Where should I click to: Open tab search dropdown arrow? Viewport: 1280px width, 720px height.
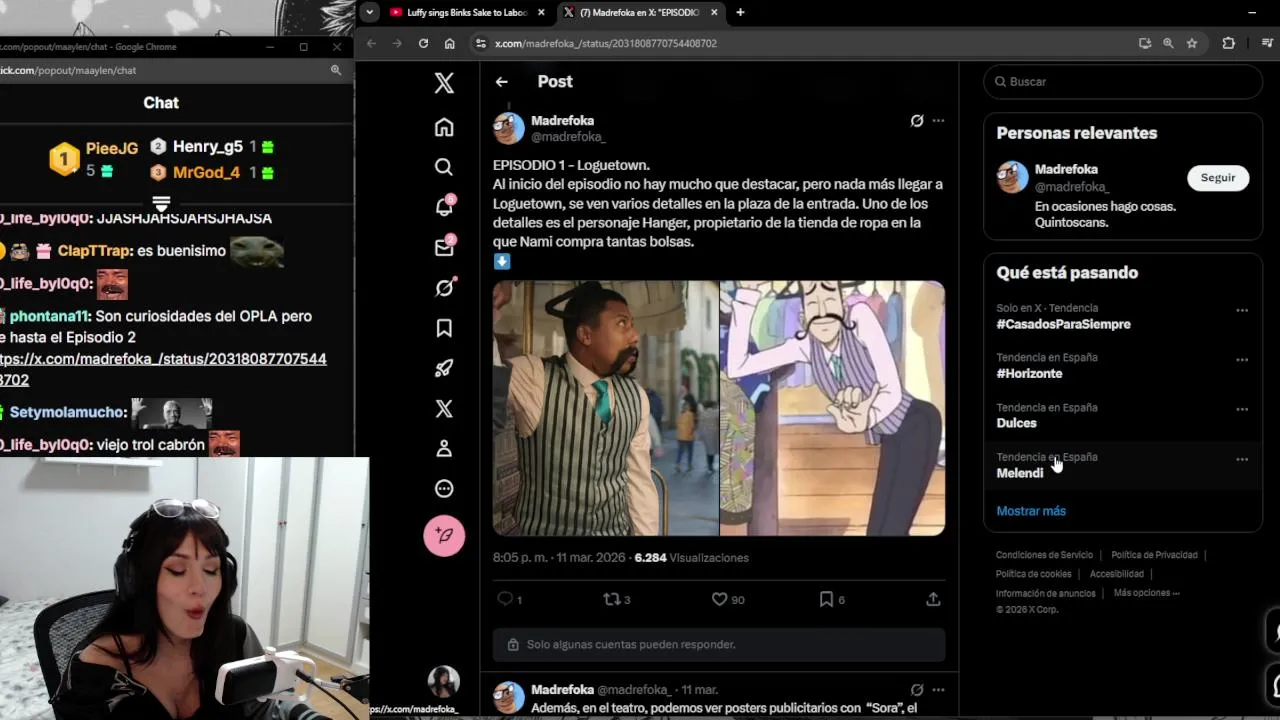pos(370,12)
